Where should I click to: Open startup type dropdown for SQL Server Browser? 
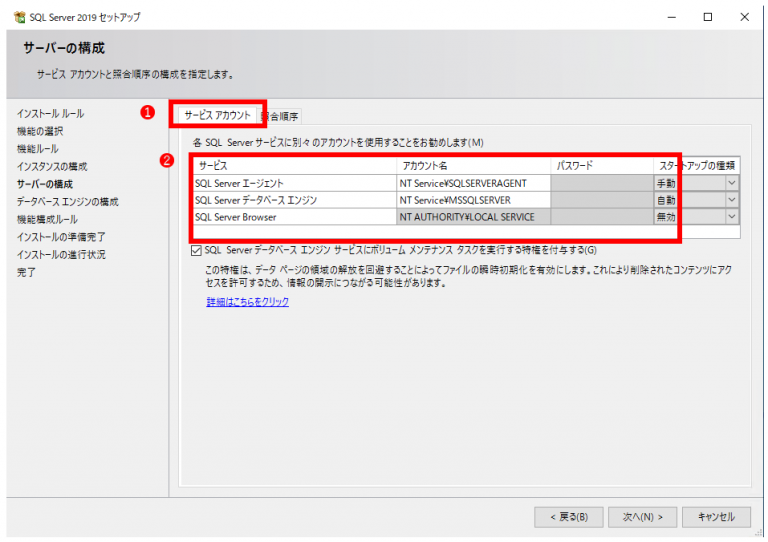731,216
